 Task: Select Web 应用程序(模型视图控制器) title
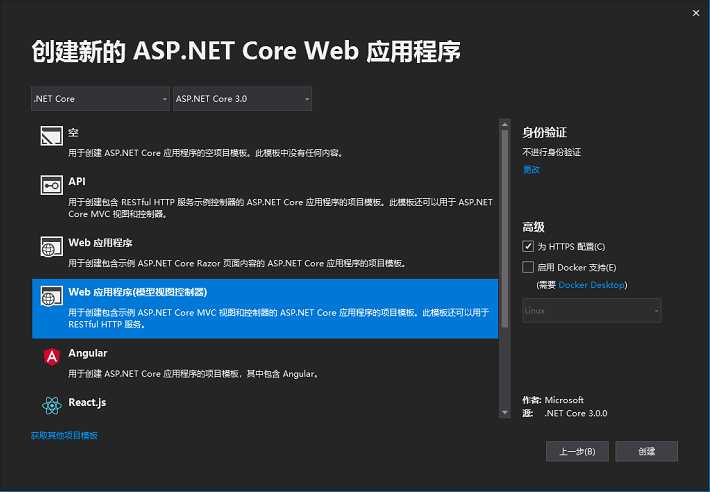click(x=138, y=292)
